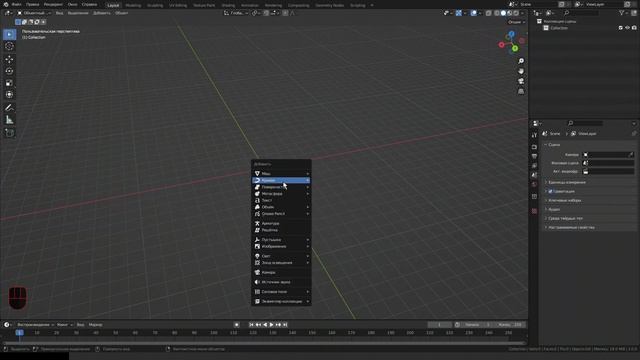Click the Камера field in Scene properties
640x360 pixels.
[608, 155]
